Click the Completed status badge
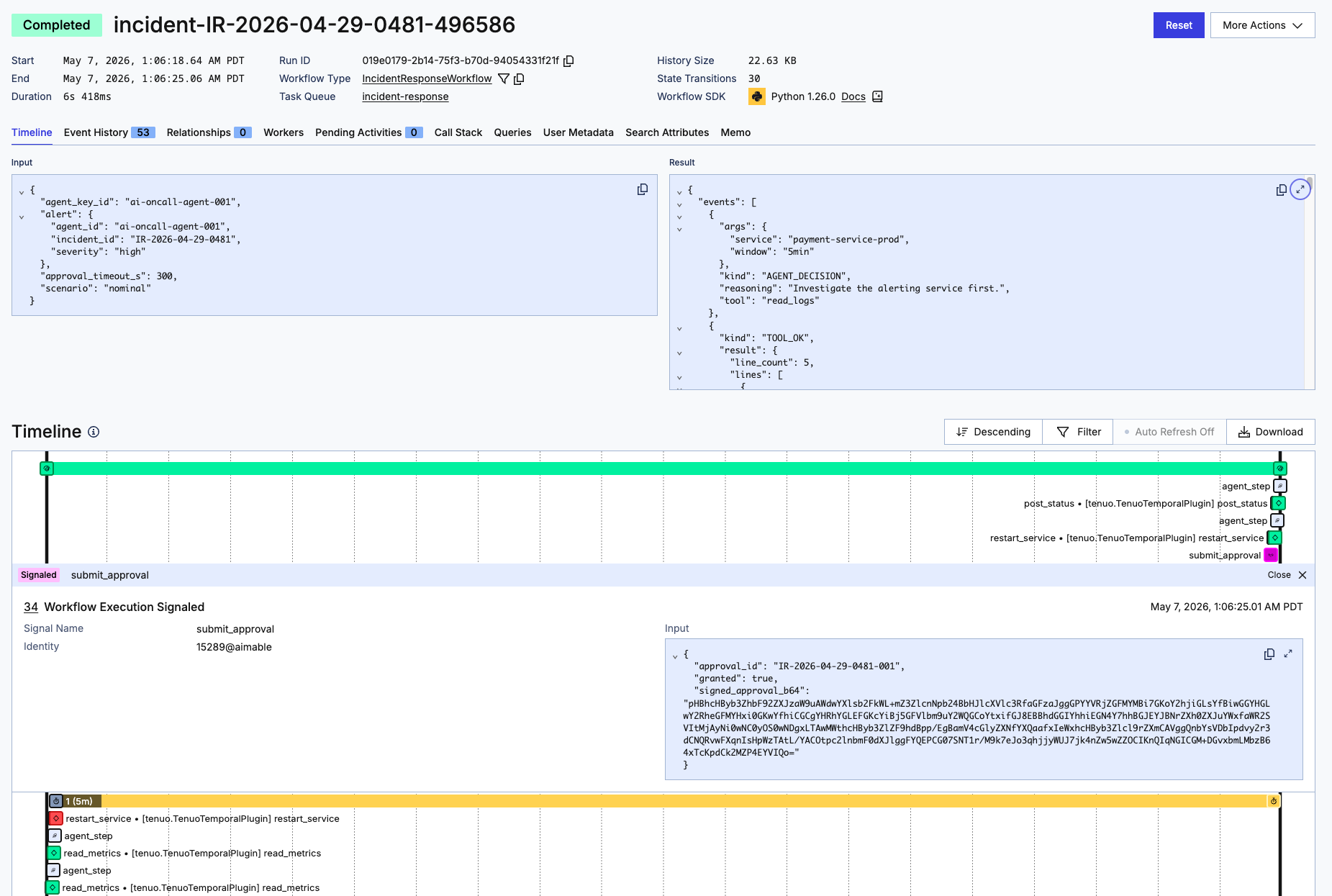The width and height of the screenshot is (1332, 896). (57, 25)
